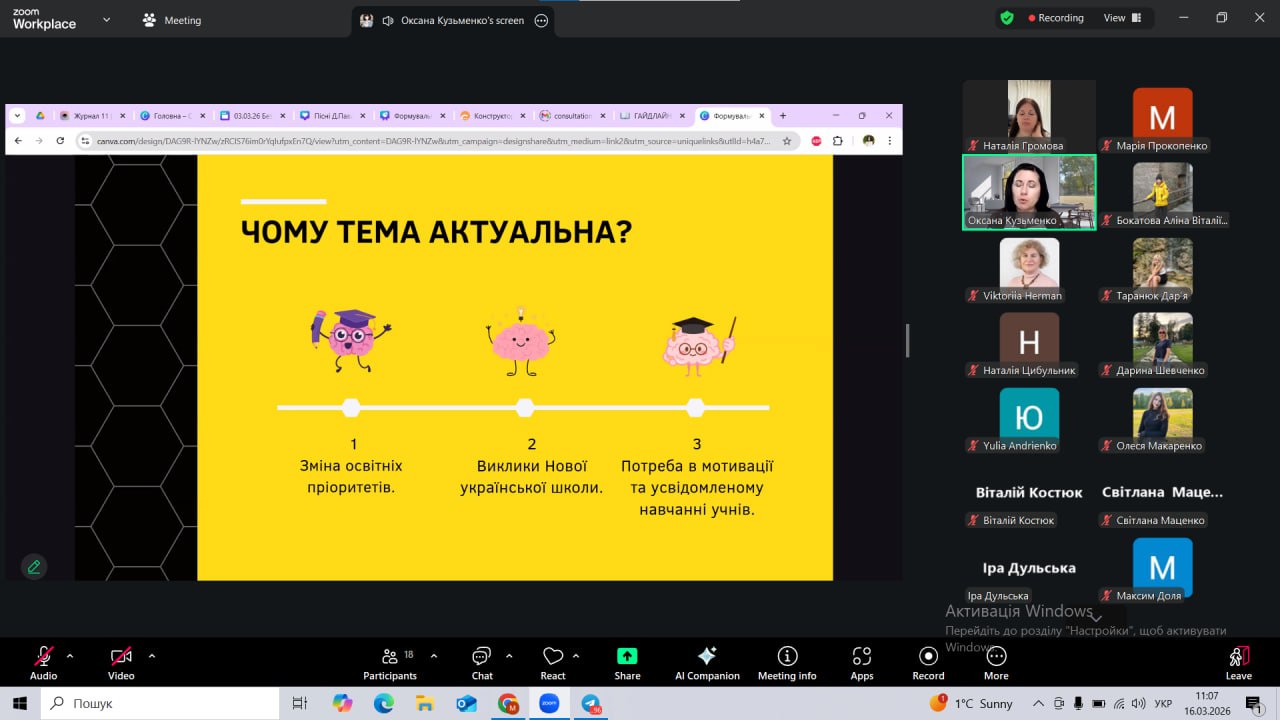Image resolution: width=1280 pixels, height=720 pixels.
Task: Expand audio options arrow next to Audio
Action: coord(70,656)
